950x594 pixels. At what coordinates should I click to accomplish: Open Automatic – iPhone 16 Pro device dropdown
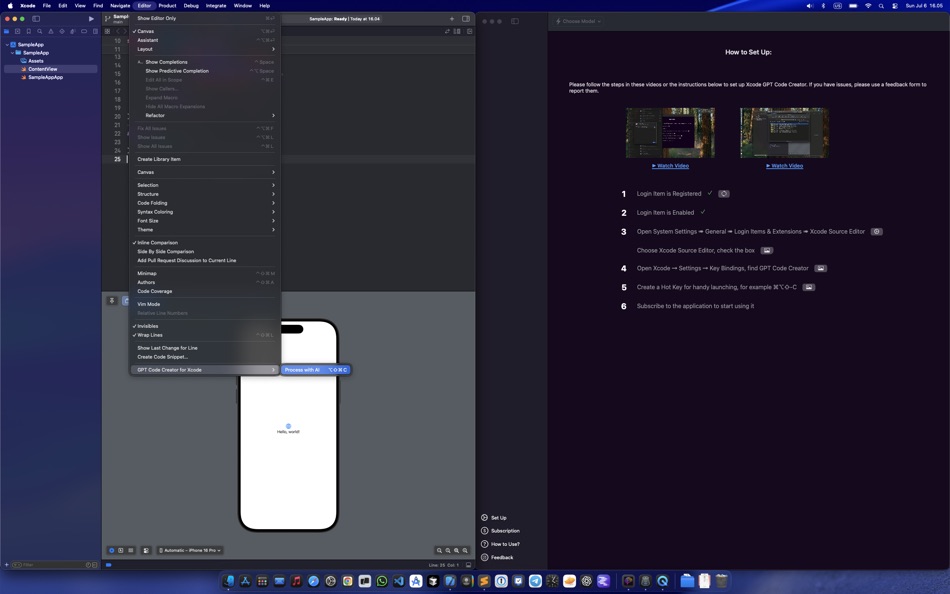[x=190, y=550]
